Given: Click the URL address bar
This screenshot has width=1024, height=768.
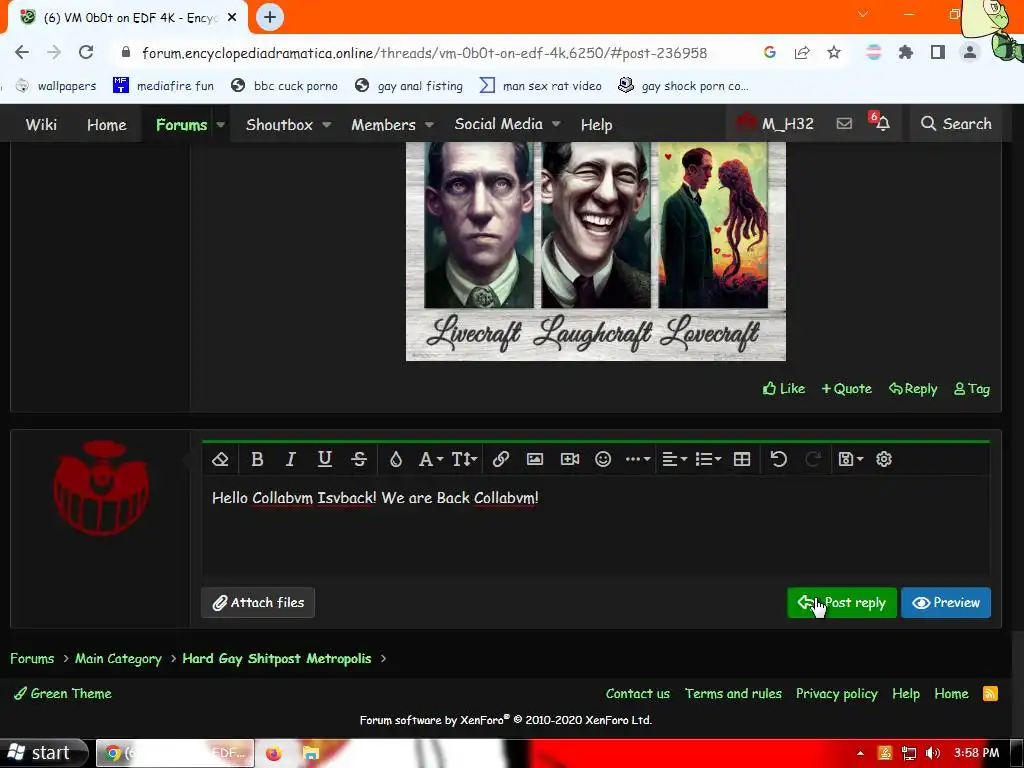Looking at the screenshot, I should pos(424,52).
